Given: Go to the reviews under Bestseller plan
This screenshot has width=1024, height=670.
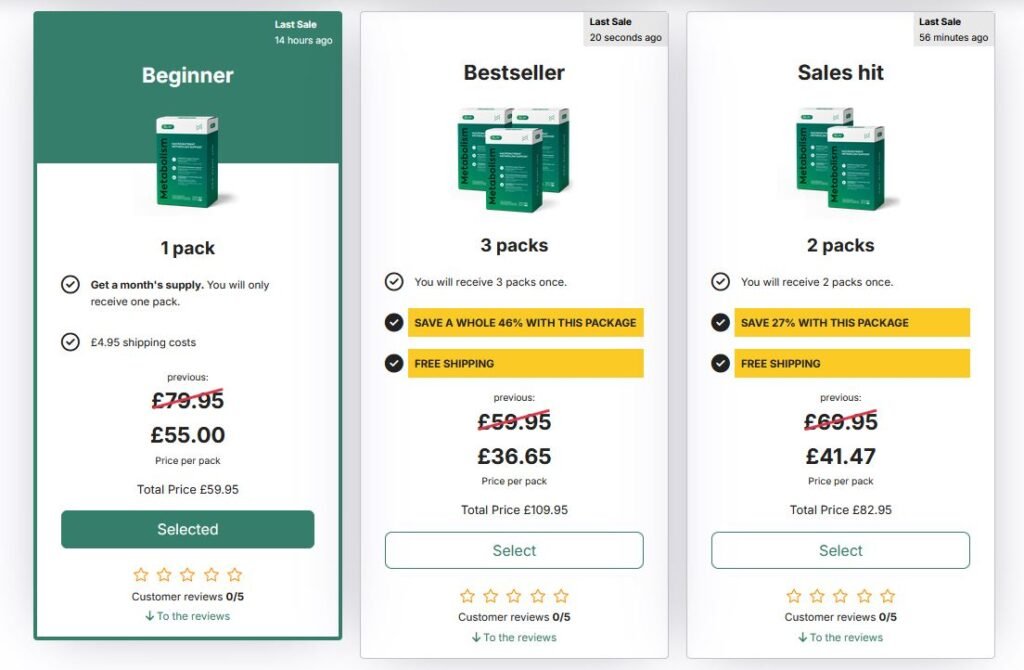Looking at the screenshot, I should click(514, 637).
